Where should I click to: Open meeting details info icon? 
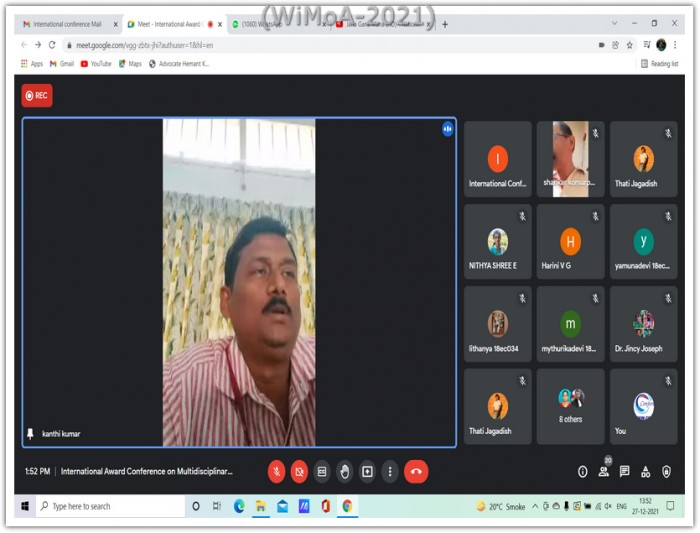[x=583, y=472]
